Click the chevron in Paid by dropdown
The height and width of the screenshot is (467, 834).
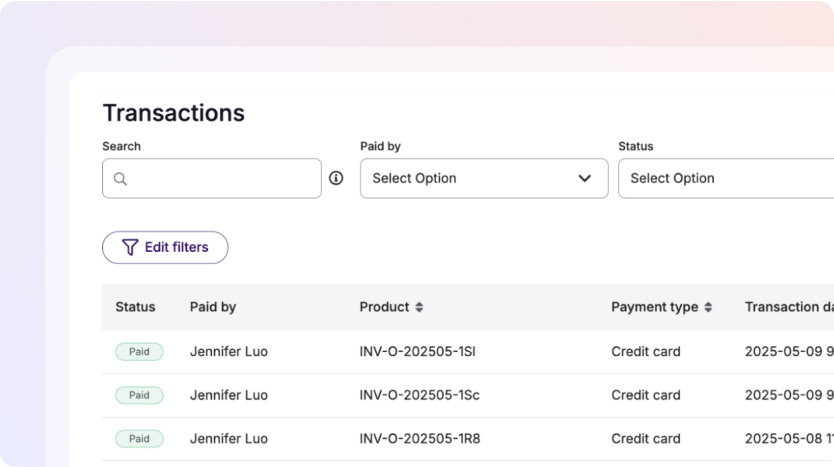585,178
